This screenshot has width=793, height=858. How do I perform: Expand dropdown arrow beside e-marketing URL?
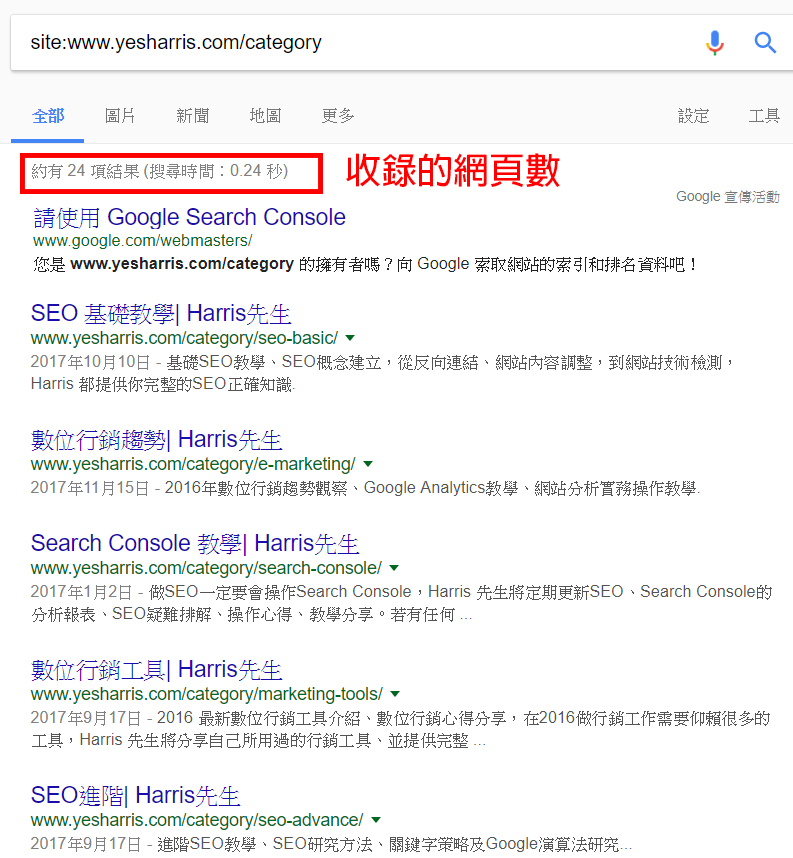pyautogui.click(x=368, y=464)
